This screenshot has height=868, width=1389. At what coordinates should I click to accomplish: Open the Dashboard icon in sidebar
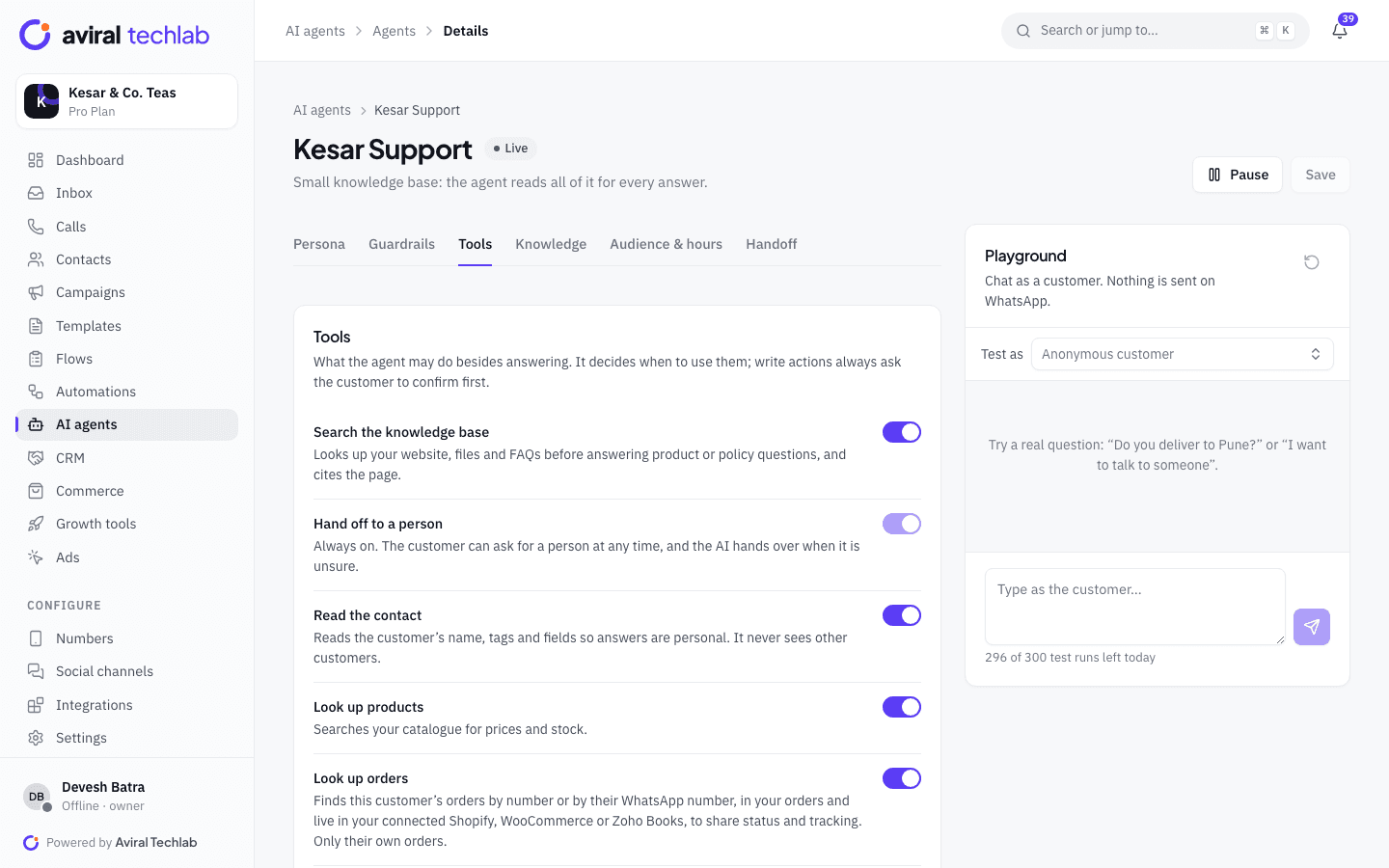(36, 160)
